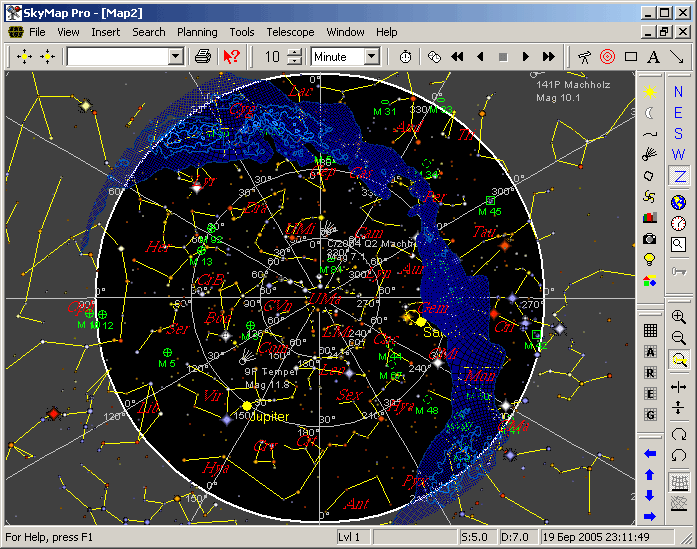Viewport: 697px width, 549px height.
Task: Switch view to West with W
Action: point(678,155)
